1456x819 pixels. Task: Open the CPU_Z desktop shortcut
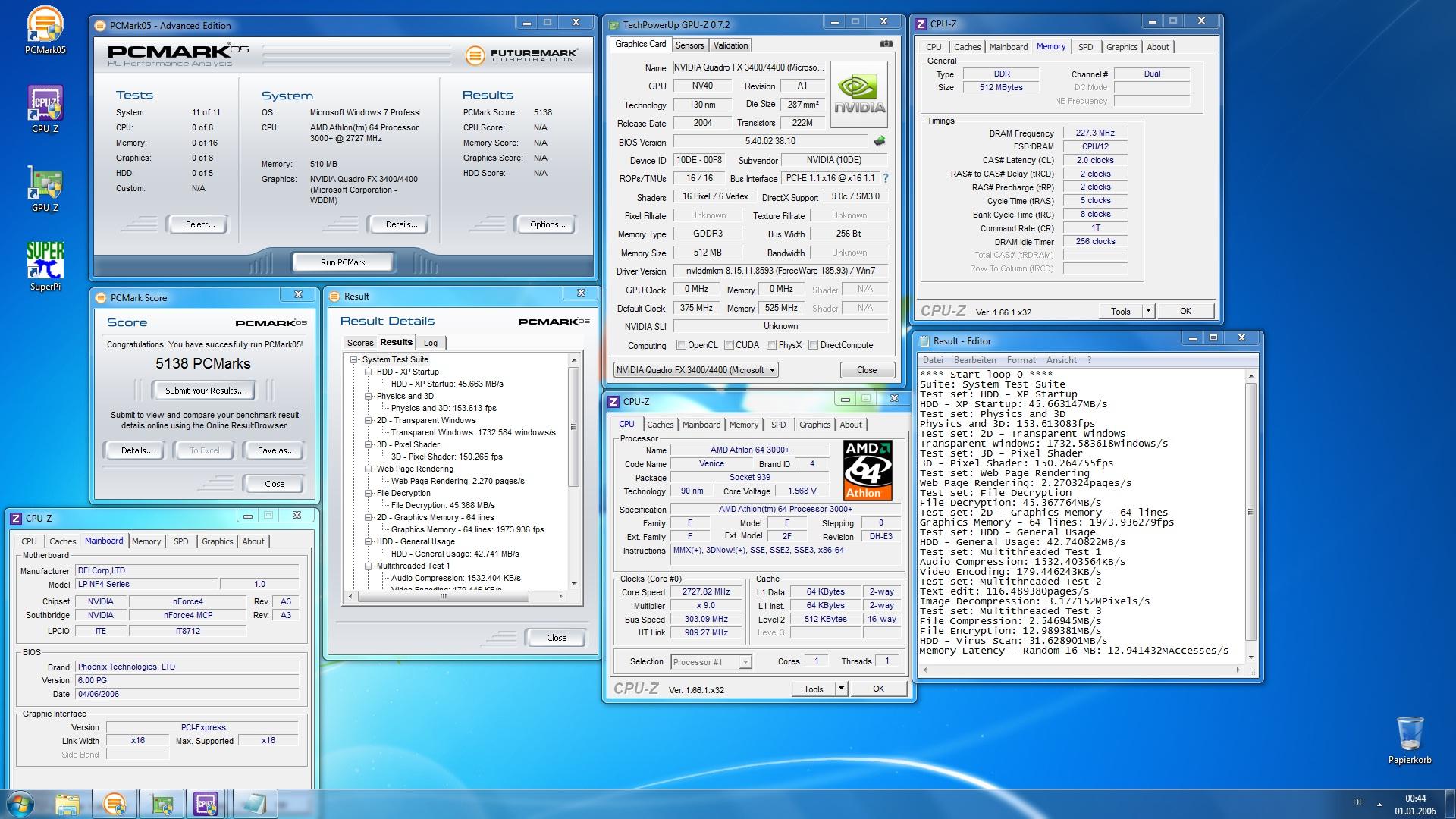[x=45, y=109]
